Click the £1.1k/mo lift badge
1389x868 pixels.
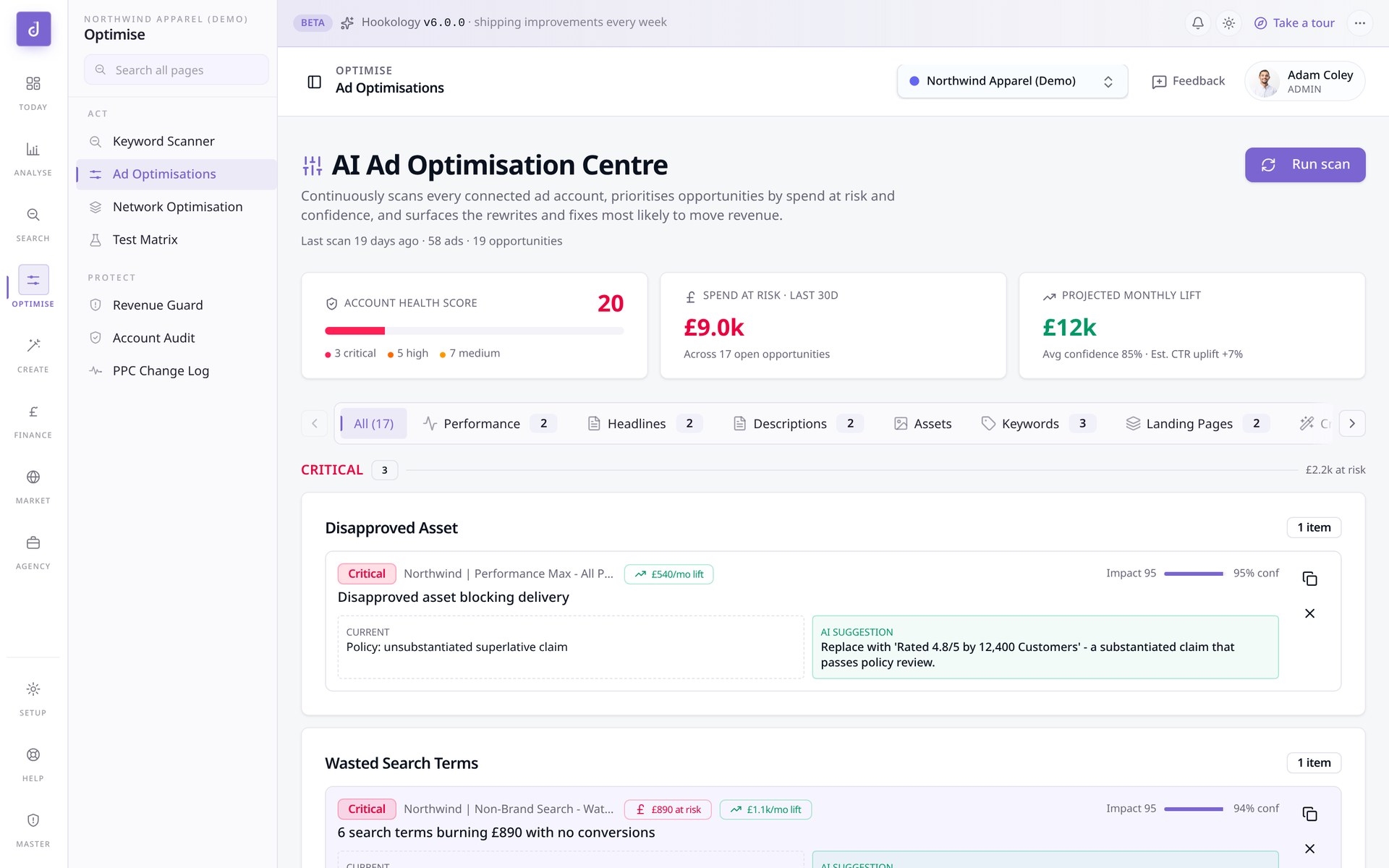(x=765, y=809)
